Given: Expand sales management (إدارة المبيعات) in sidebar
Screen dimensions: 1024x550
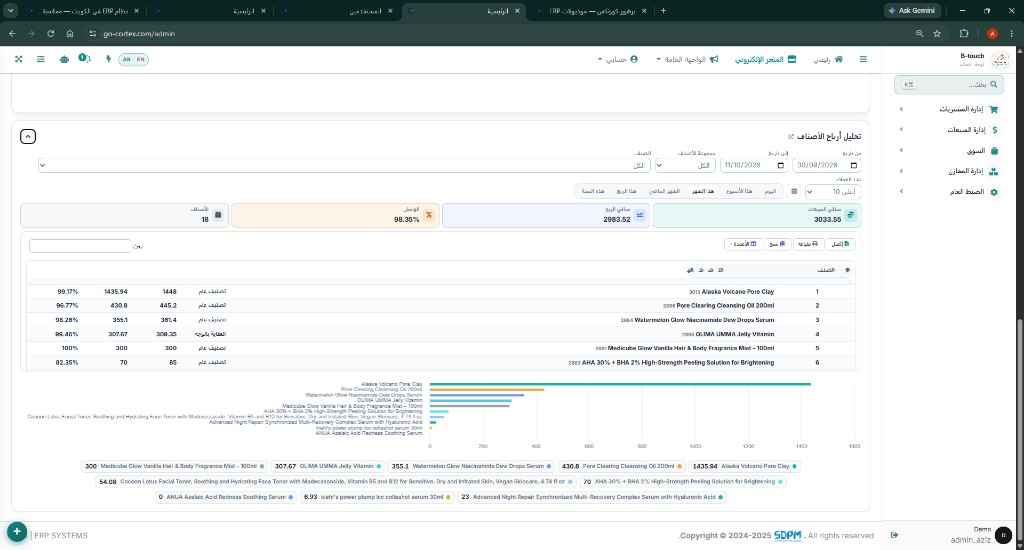Looking at the screenshot, I should click(950, 130).
